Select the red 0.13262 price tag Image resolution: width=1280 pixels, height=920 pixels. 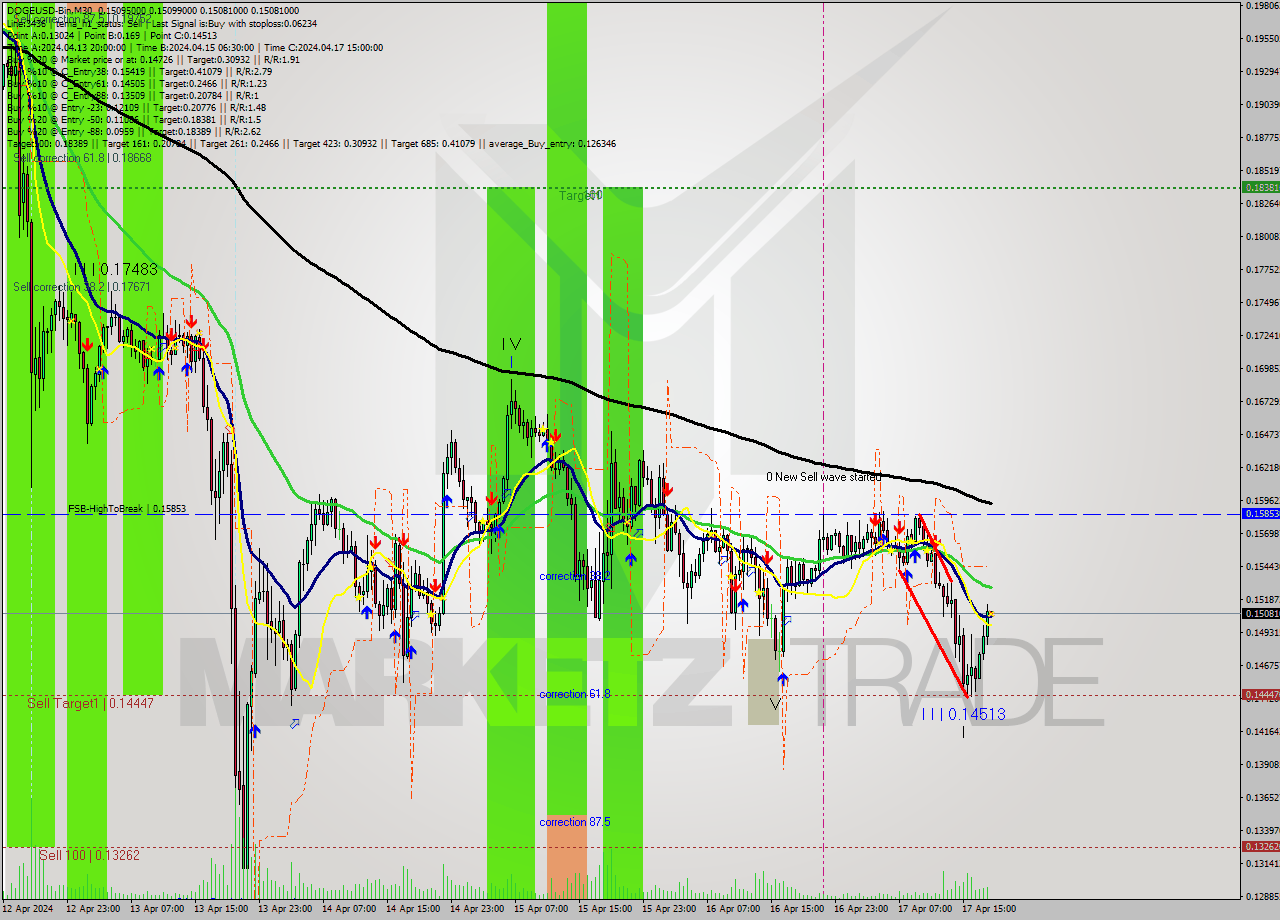[x=1260, y=846]
